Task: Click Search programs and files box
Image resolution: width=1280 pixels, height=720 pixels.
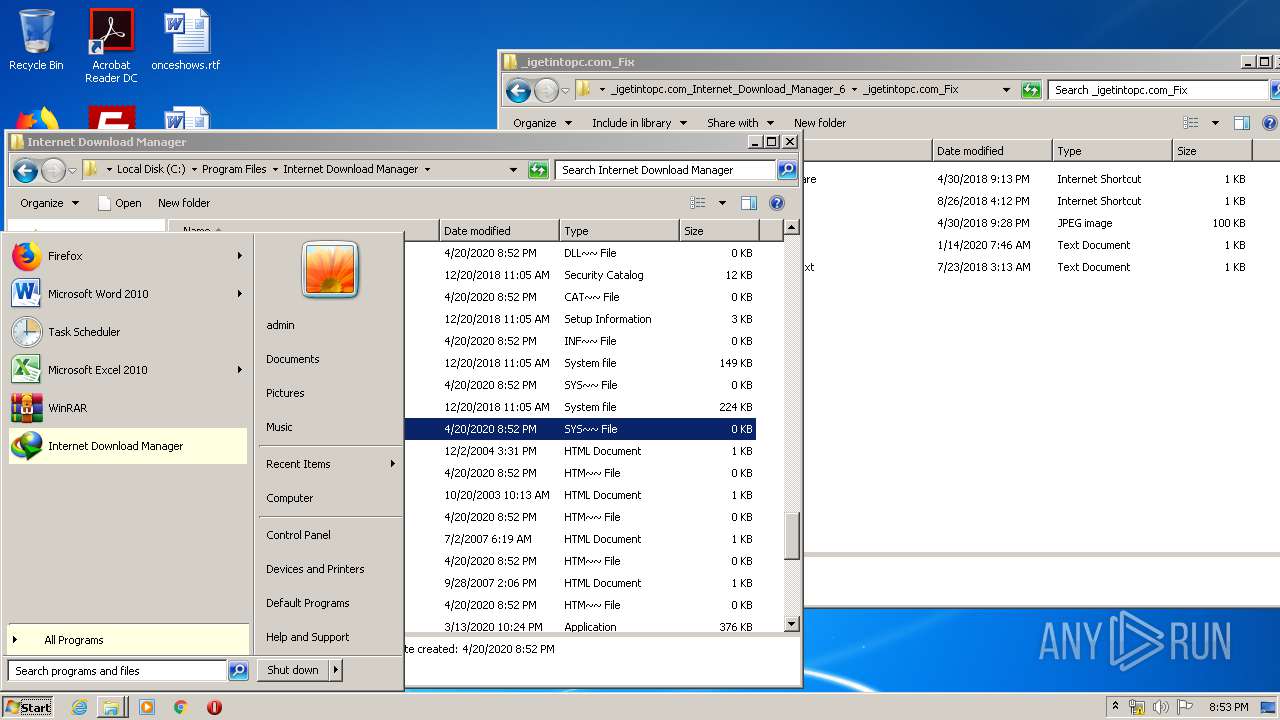Action: tap(117, 671)
